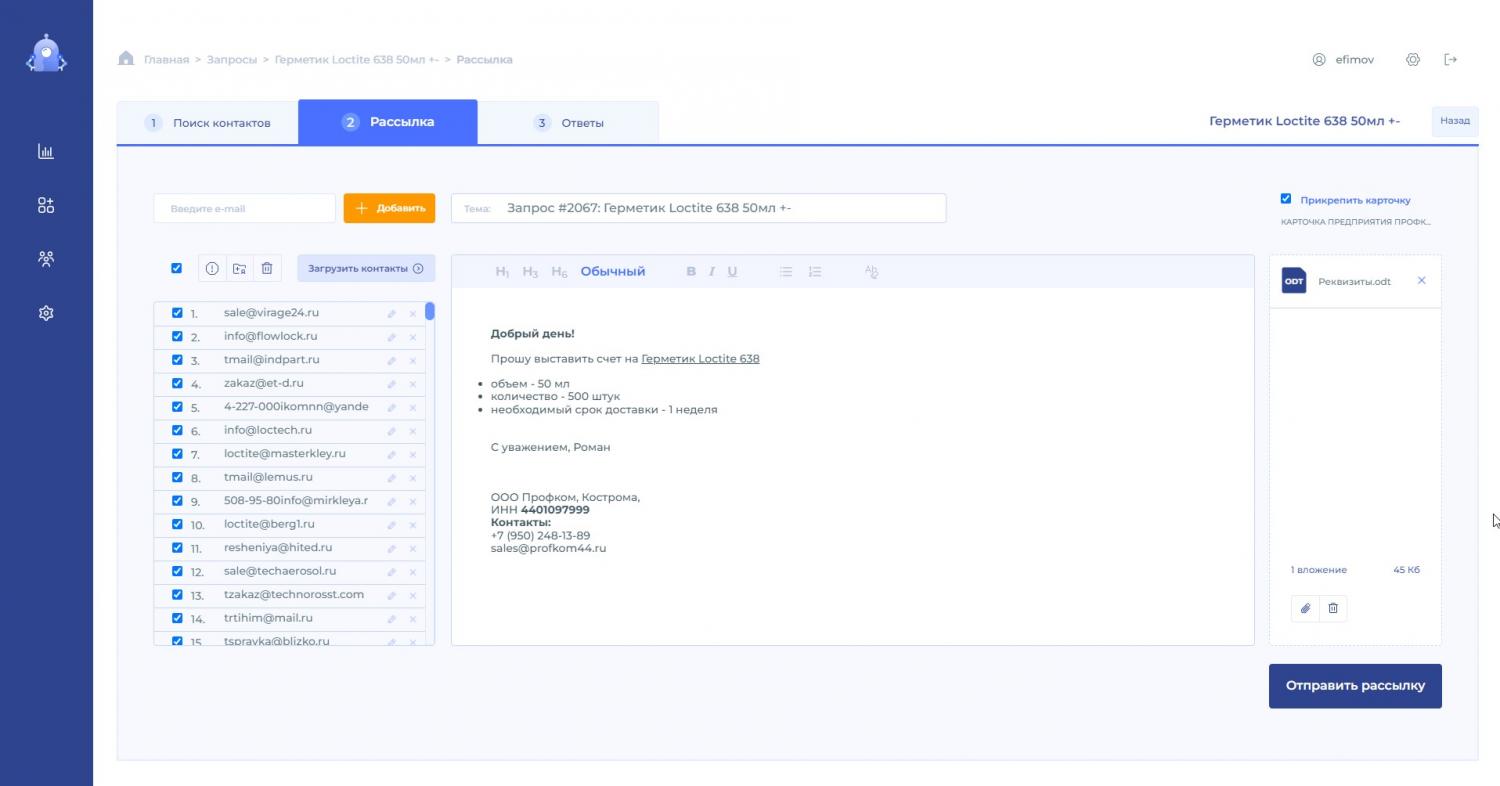This screenshot has width=1500, height=786.
Task: Delete attachments with trash icon under attachments
Action: [x=1333, y=608]
